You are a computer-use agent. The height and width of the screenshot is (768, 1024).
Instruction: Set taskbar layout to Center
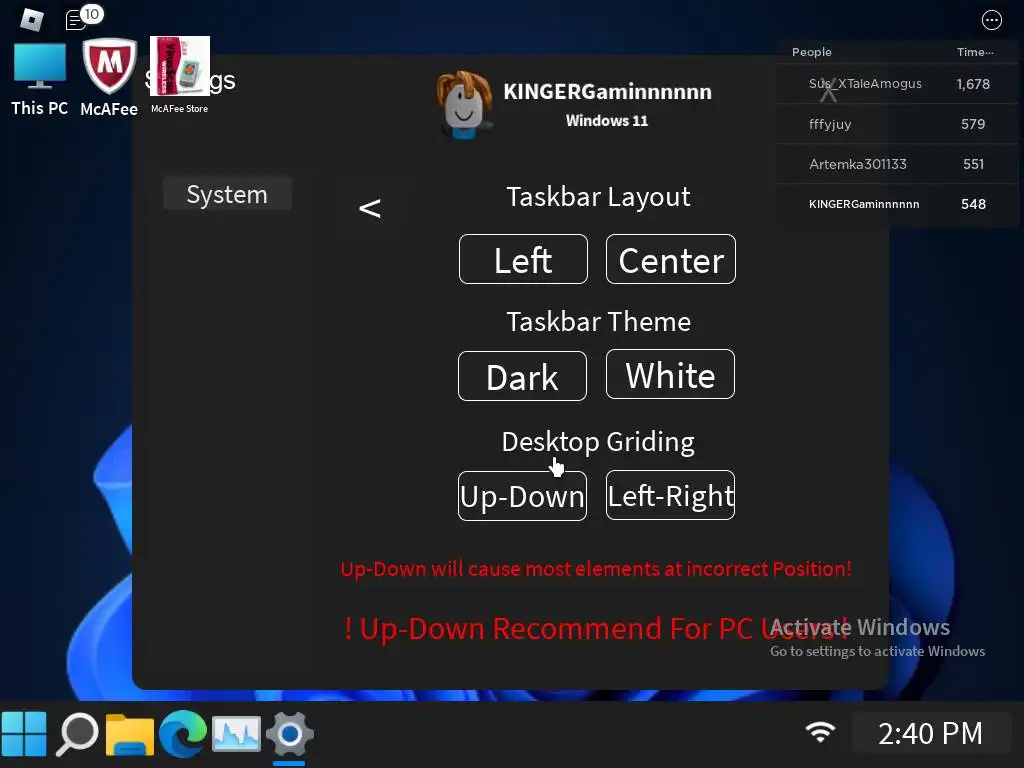coord(671,259)
